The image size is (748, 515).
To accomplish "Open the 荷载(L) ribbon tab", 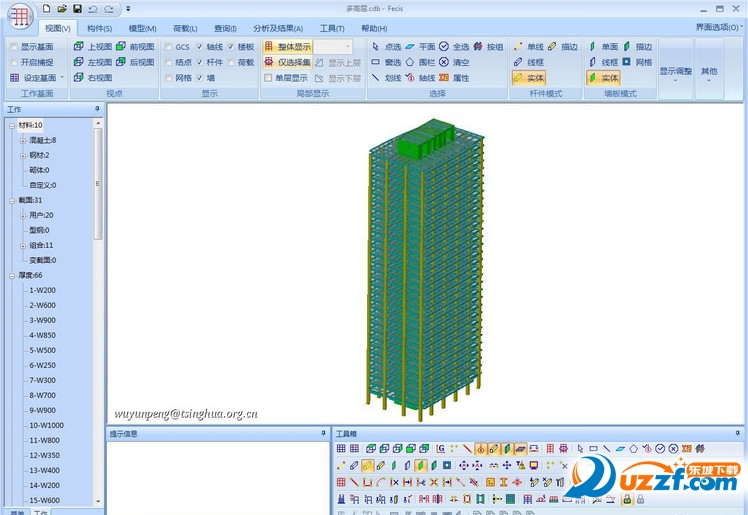I will pyautogui.click(x=185, y=29).
